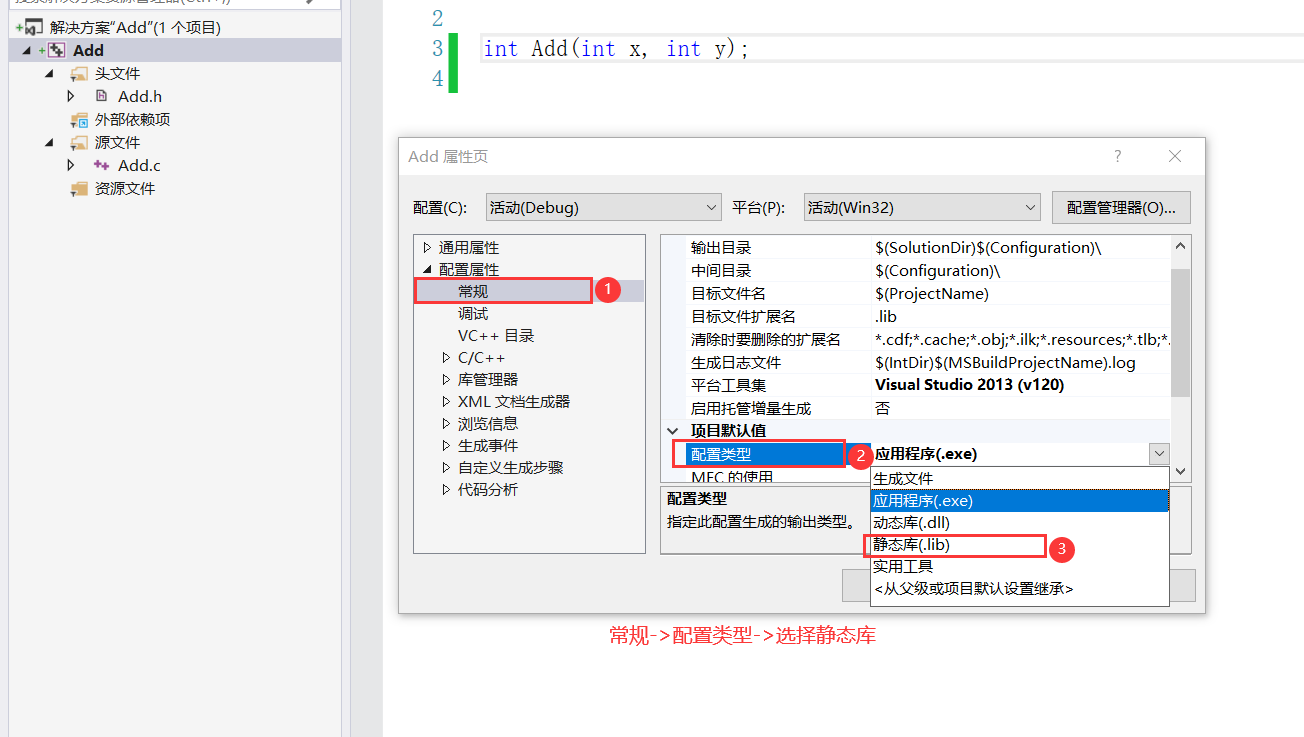The image size is (1304, 737).
Task: Expand the 代码分析 node
Action: [447, 489]
